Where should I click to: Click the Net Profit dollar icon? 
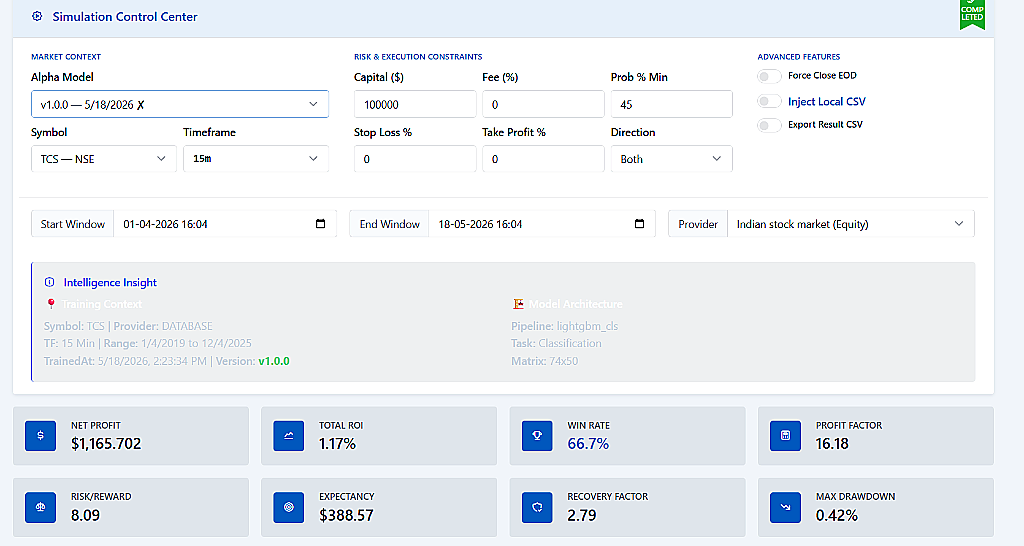pos(40,436)
